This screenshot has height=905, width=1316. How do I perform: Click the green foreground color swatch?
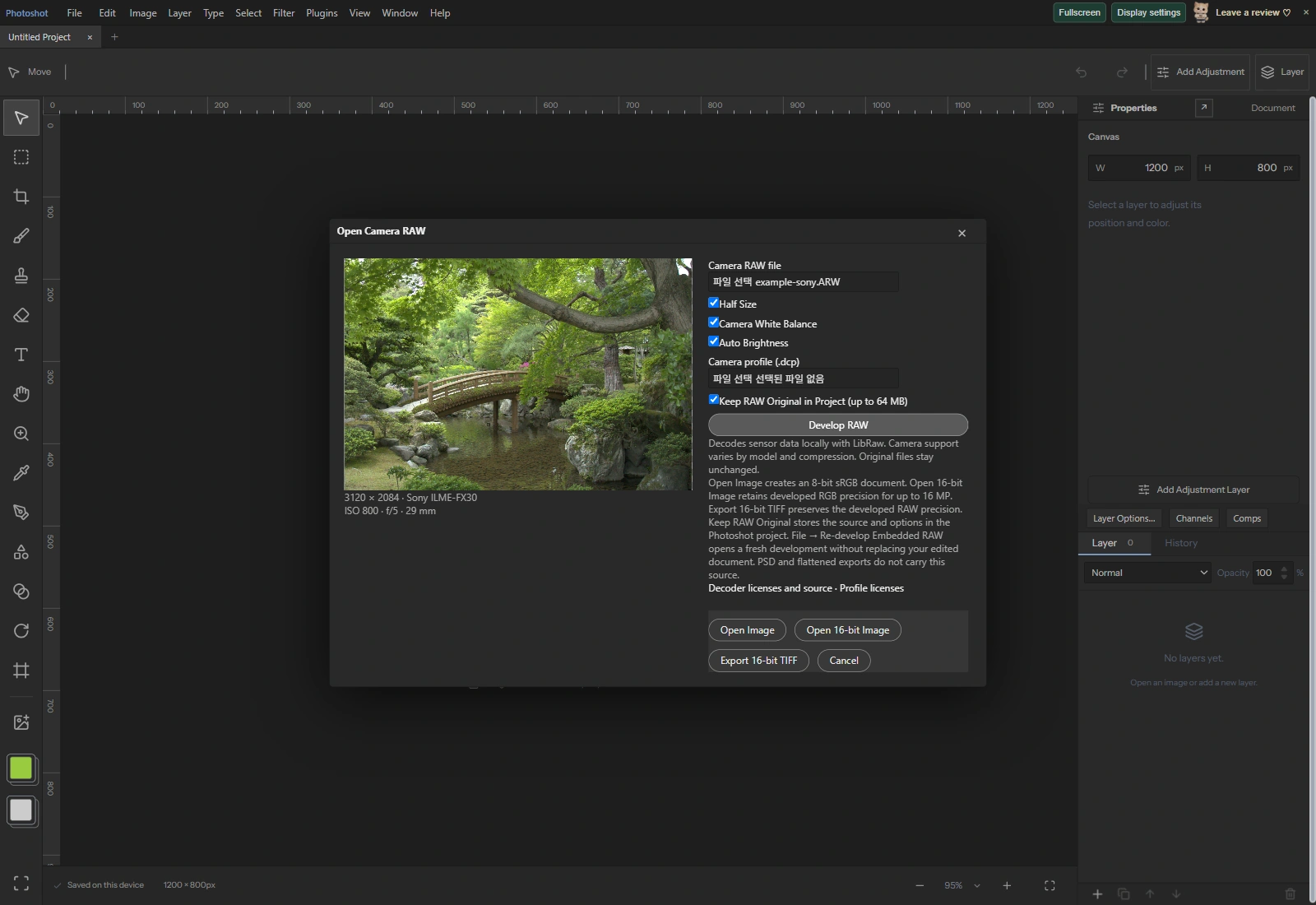pyautogui.click(x=21, y=768)
